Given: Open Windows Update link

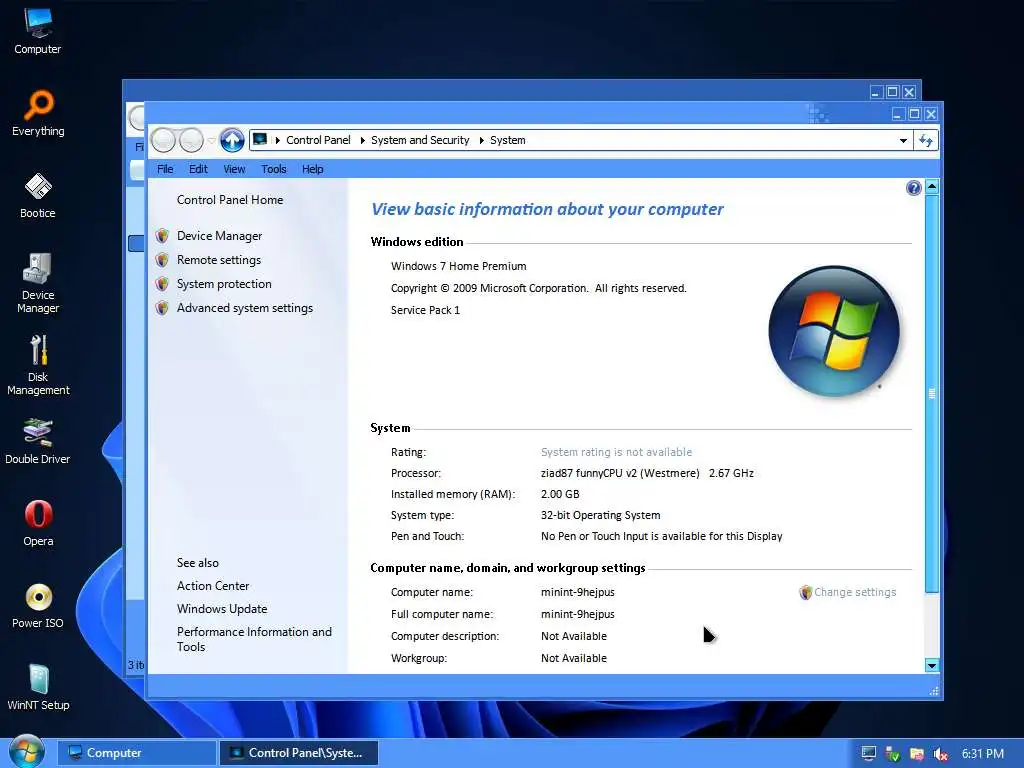Looking at the screenshot, I should 222,609.
